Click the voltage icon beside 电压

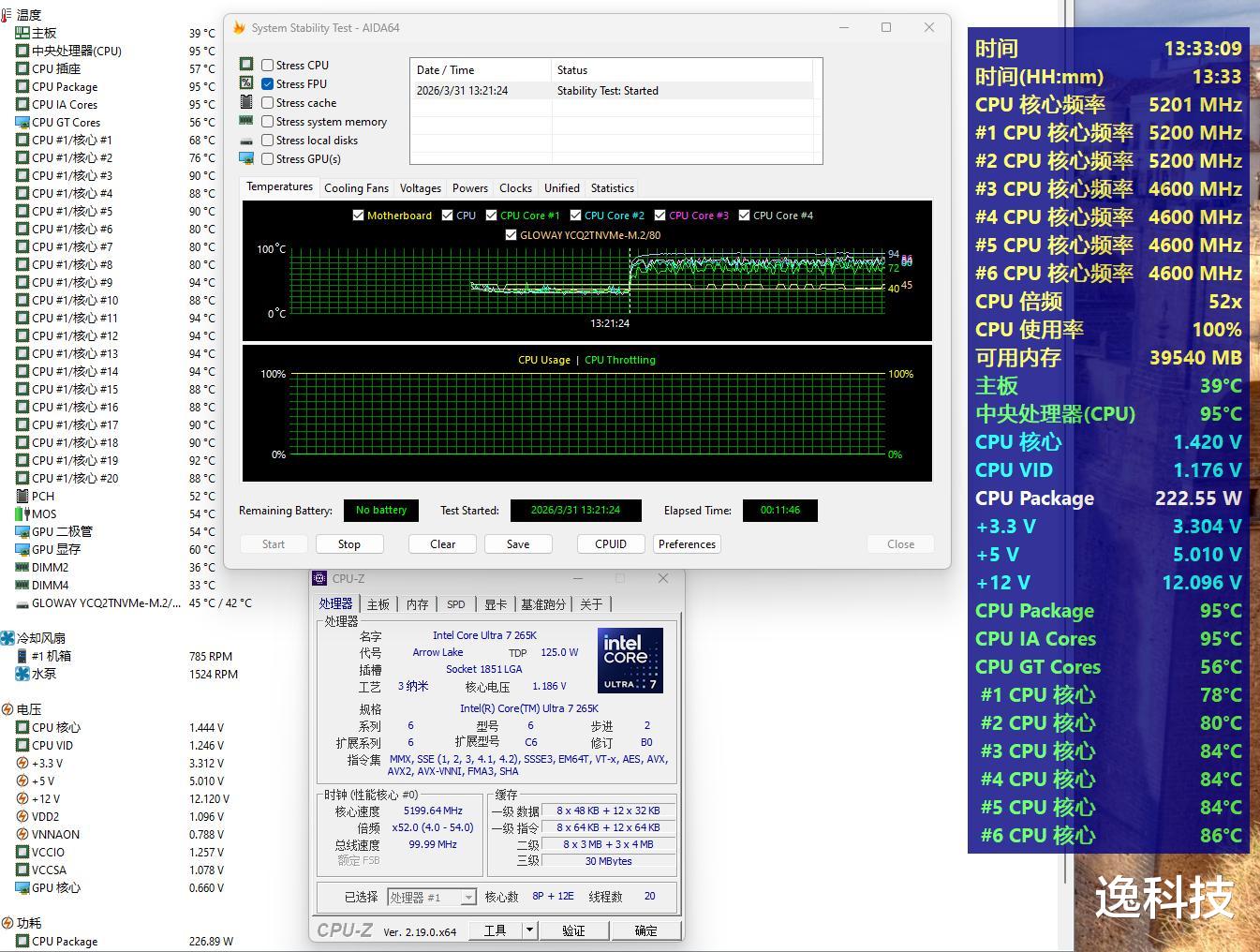[x=7, y=709]
